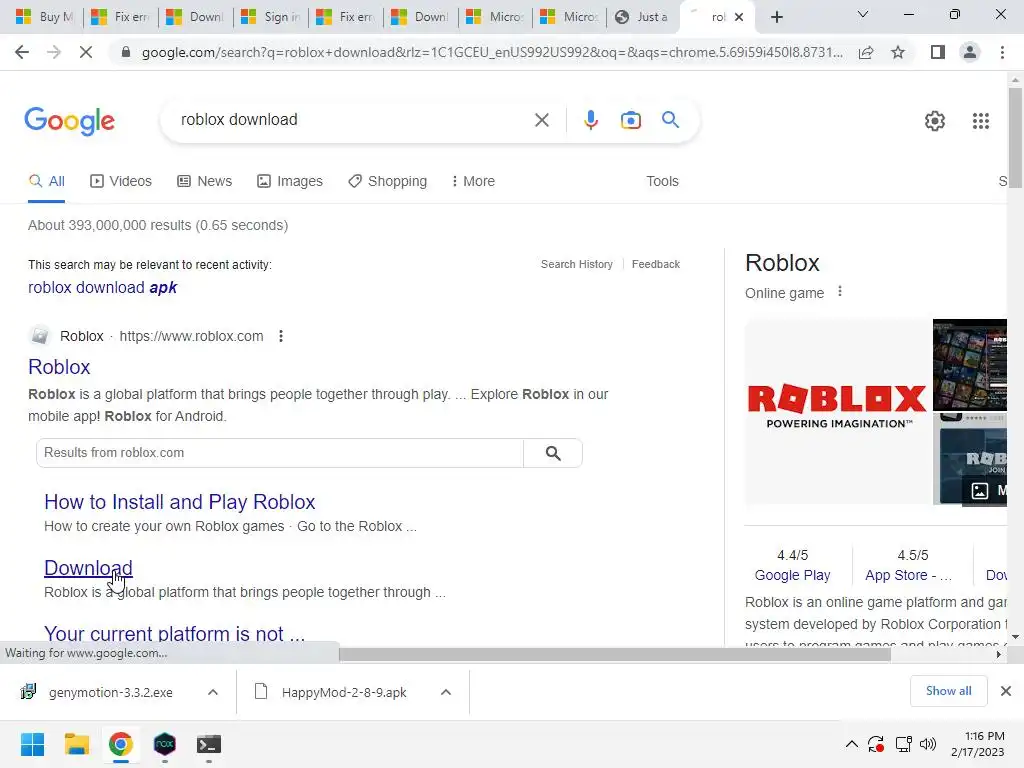1024x768 pixels.
Task: Open the clock and date flyout
Action: tap(977, 744)
